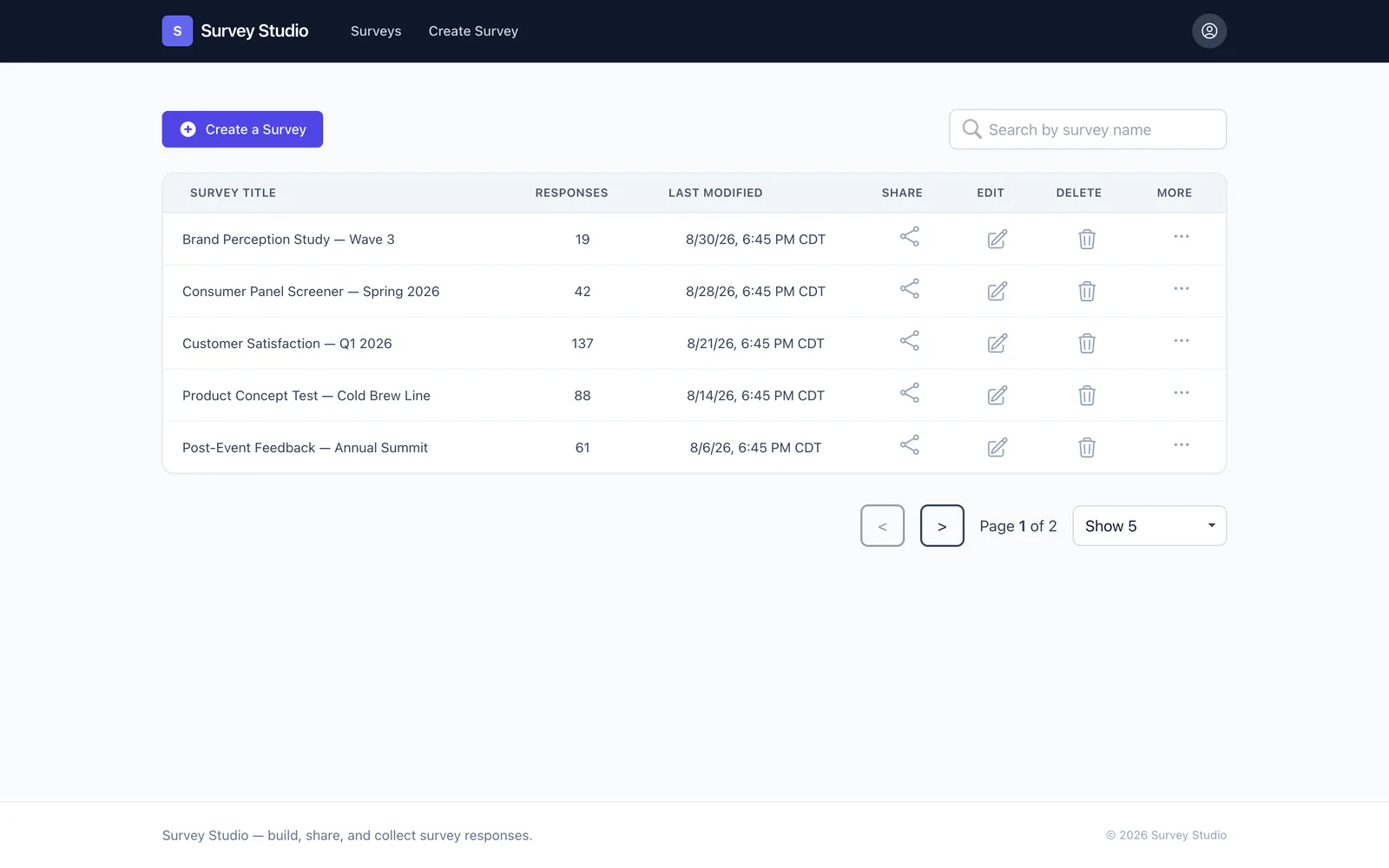Click the 8/30/26, 6:45 PM CDT date

[x=755, y=240]
